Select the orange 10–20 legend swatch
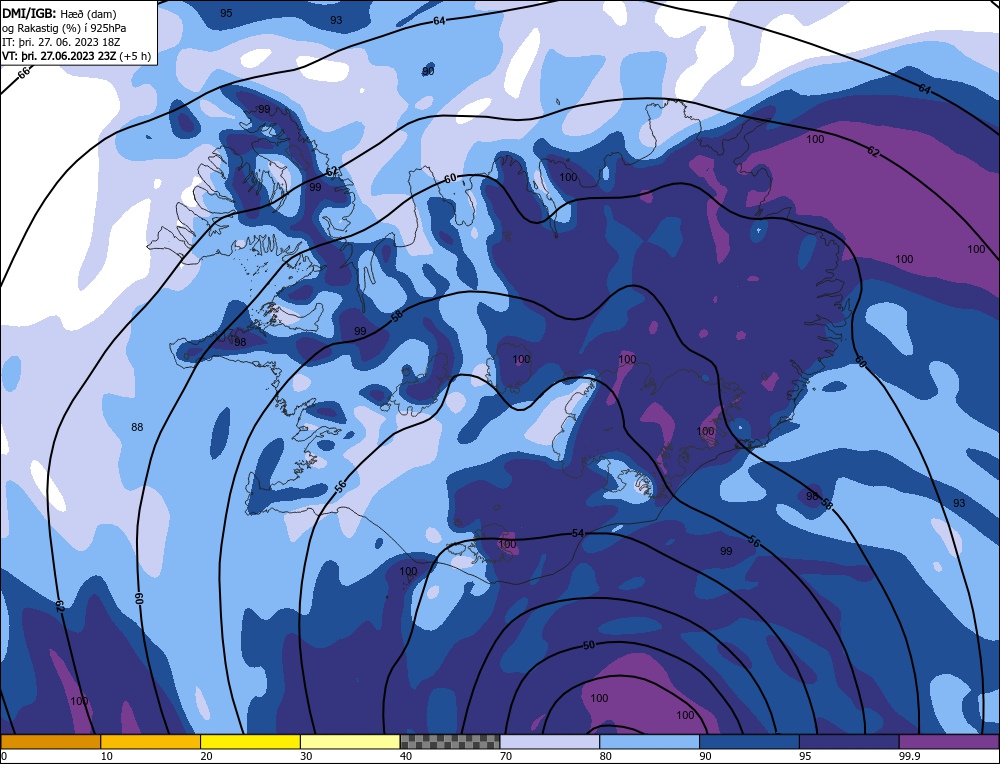The image size is (1000, 764). pyautogui.click(x=150, y=741)
